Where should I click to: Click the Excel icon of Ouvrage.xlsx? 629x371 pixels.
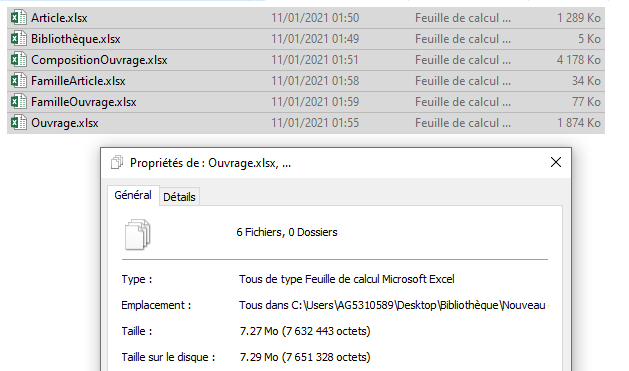point(18,123)
